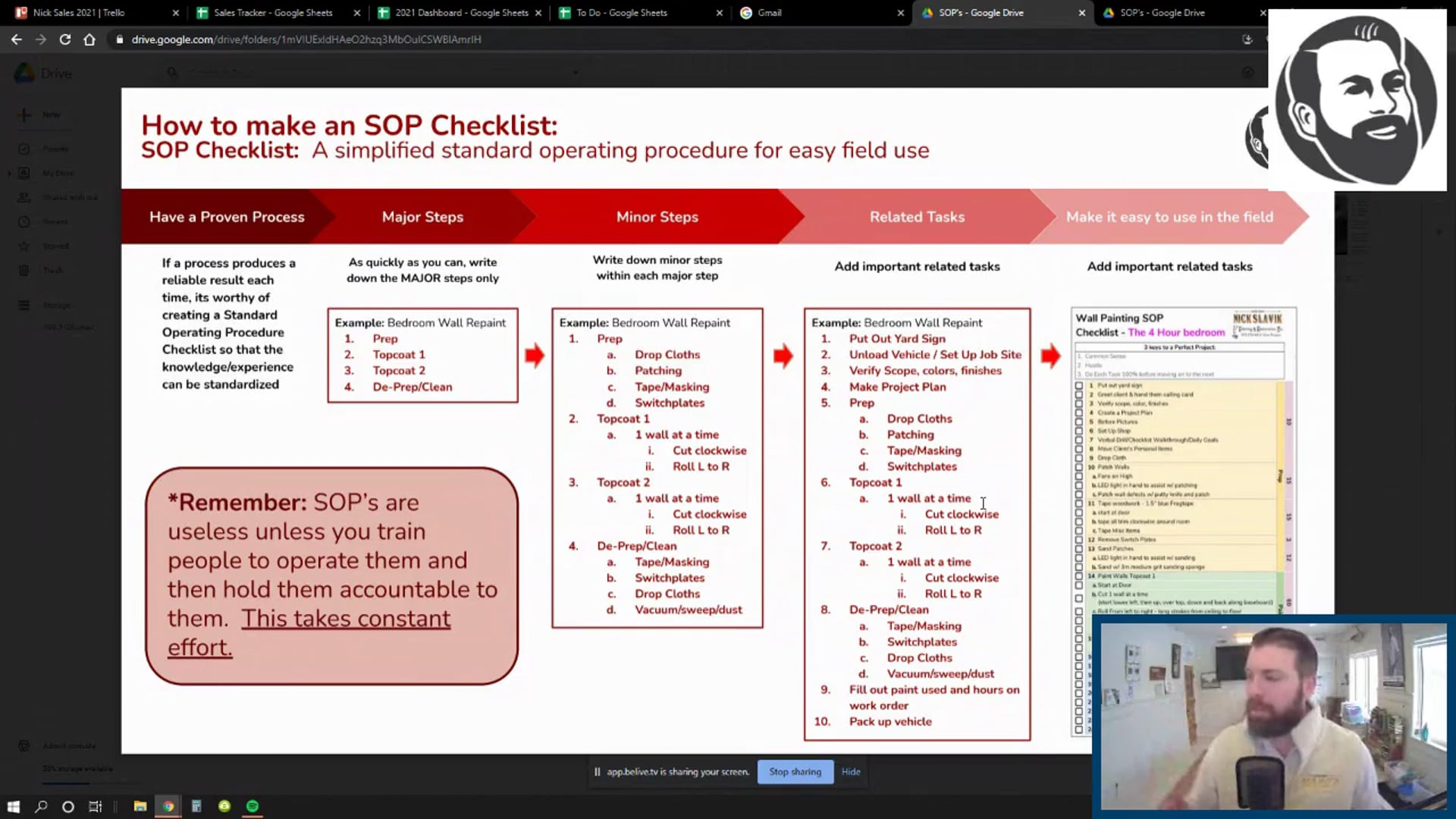Click Stop sharing button
Screen dimensions: 1456x819
(795, 771)
